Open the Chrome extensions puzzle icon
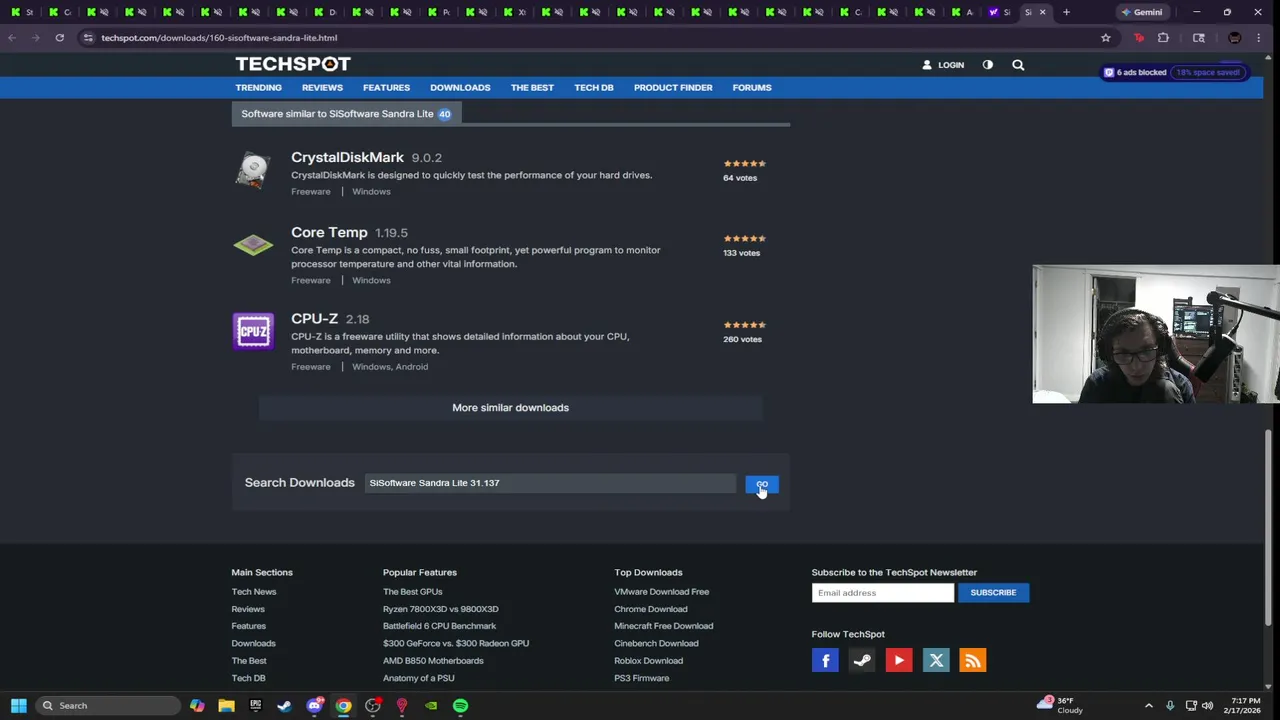Viewport: 1280px width, 720px height. (x=1163, y=38)
